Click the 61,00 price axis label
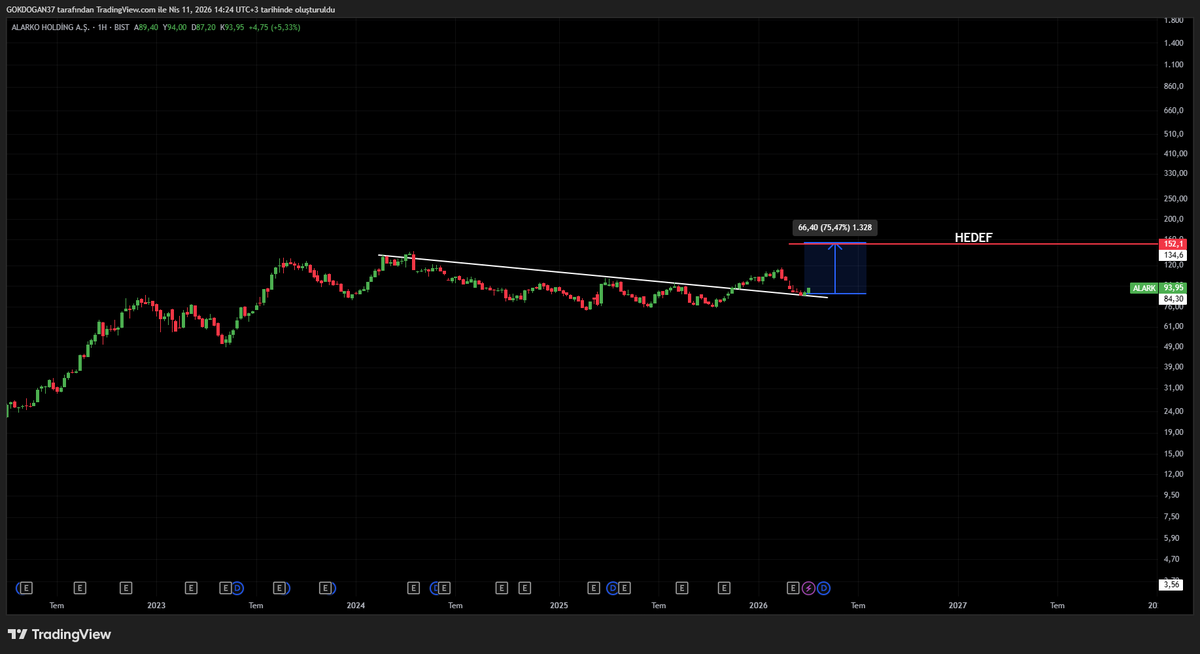Viewport: 1200px width, 654px height. point(1174,326)
